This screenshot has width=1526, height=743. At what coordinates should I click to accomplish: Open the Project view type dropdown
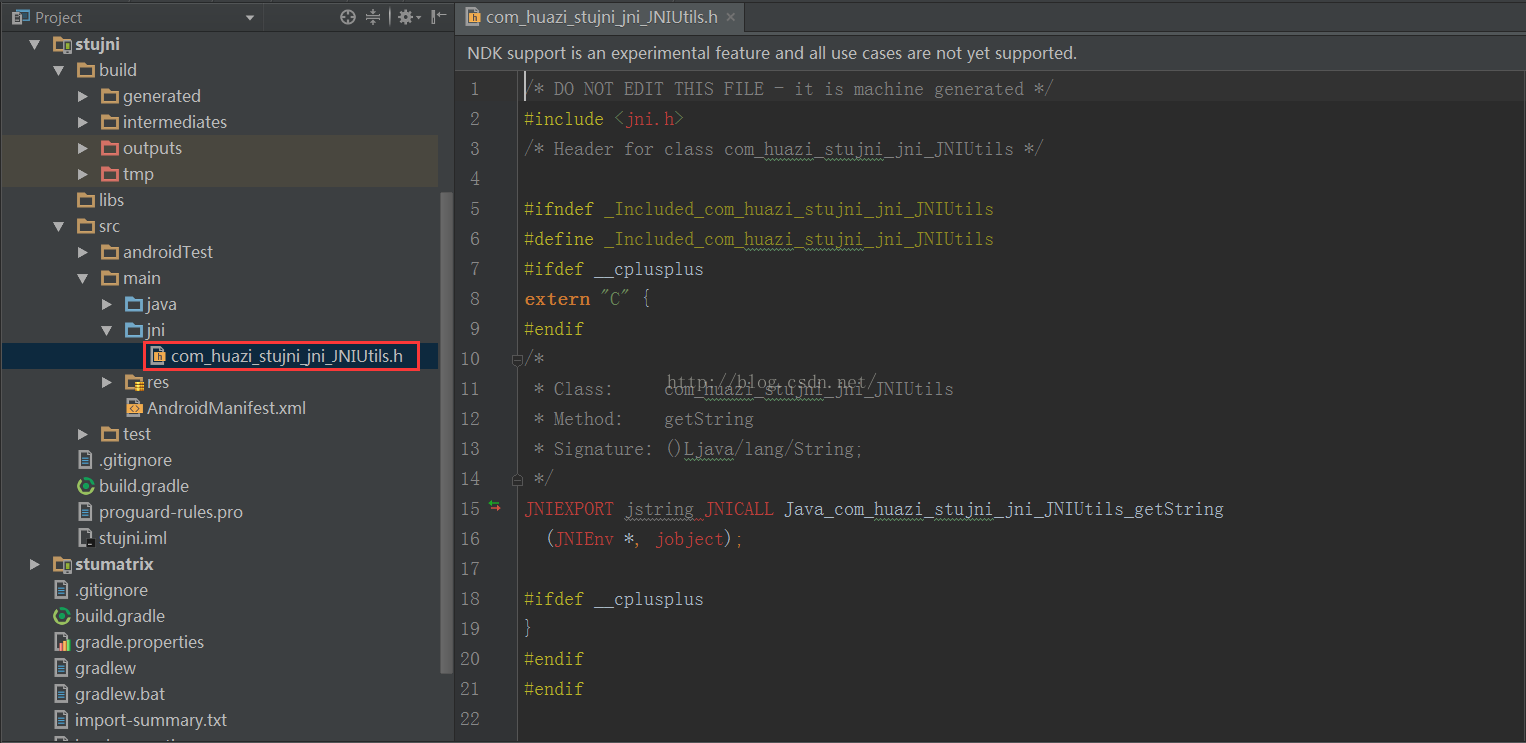coord(250,18)
